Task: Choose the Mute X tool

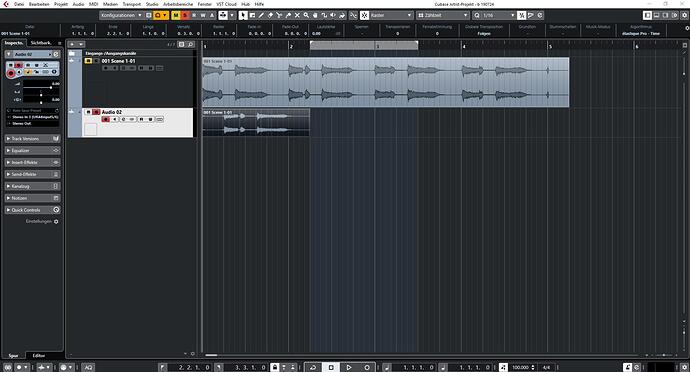Action: coord(297,15)
